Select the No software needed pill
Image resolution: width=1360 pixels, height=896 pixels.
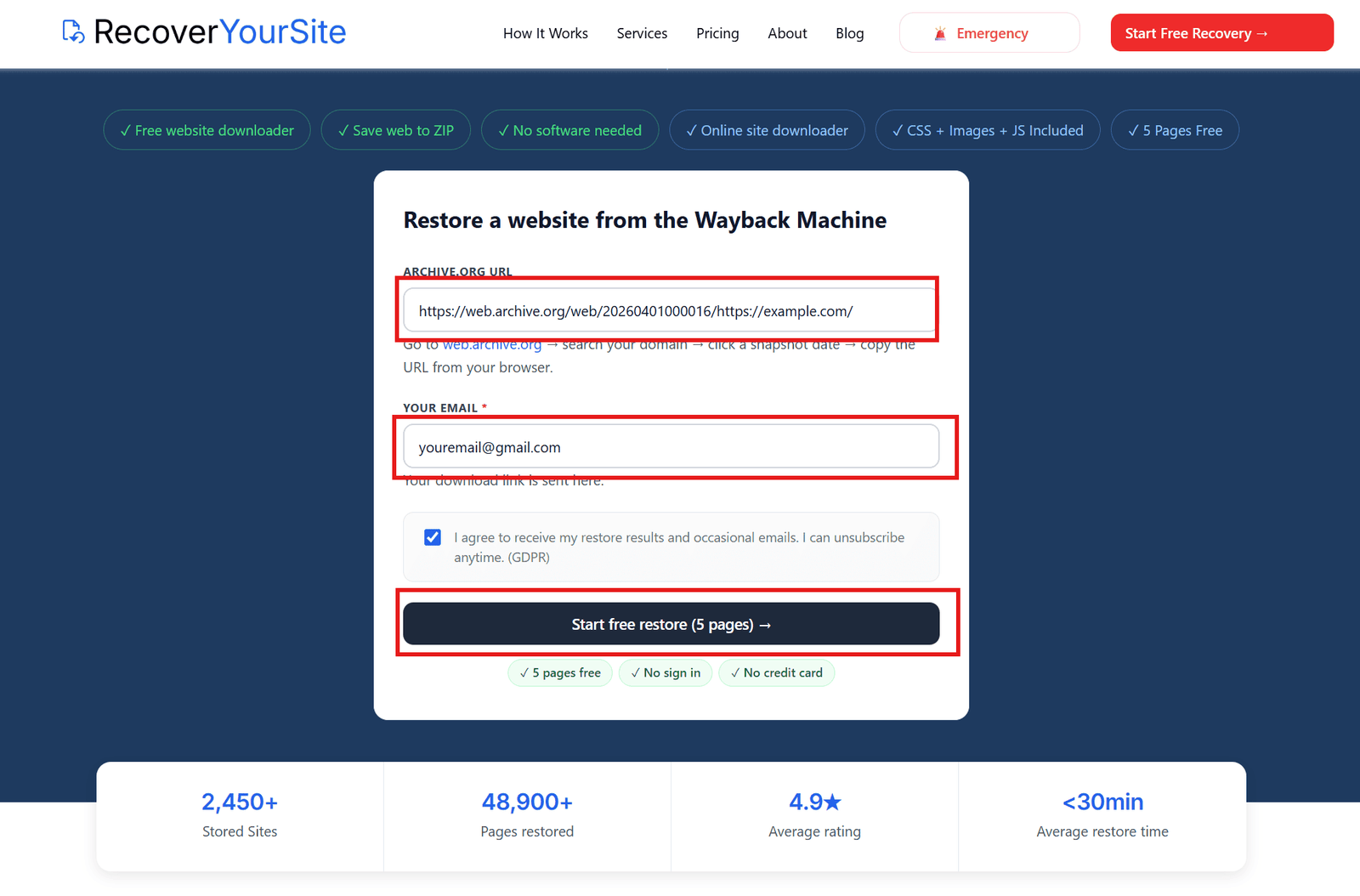click(569, 130)
